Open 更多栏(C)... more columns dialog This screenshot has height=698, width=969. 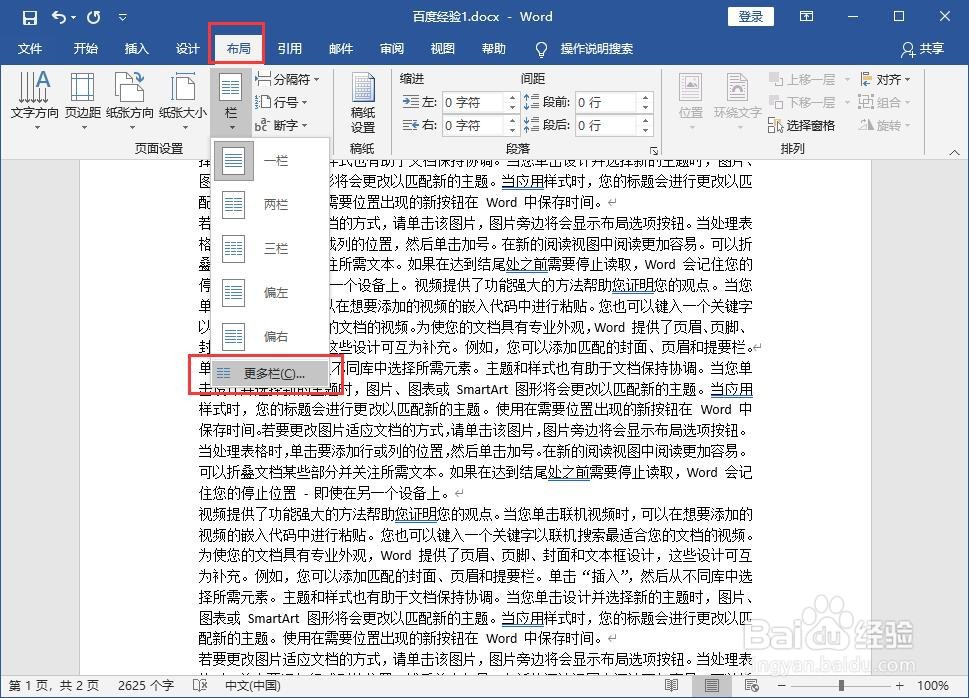pyautogui.click(x=270, y=373)
